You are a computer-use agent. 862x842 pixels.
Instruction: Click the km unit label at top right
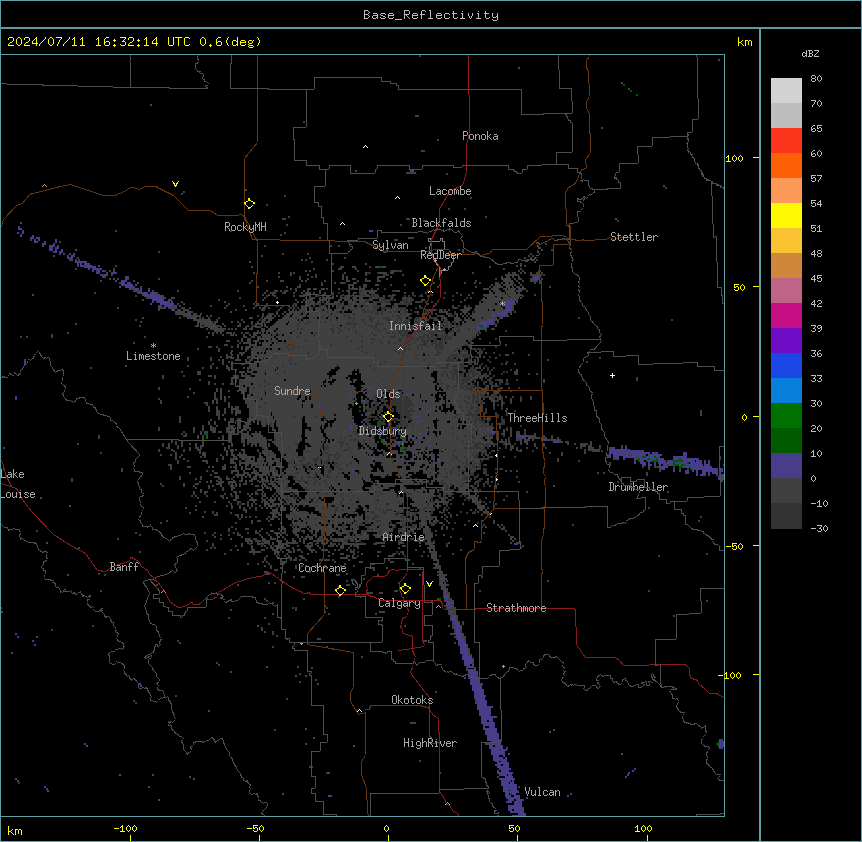[744, 42]
